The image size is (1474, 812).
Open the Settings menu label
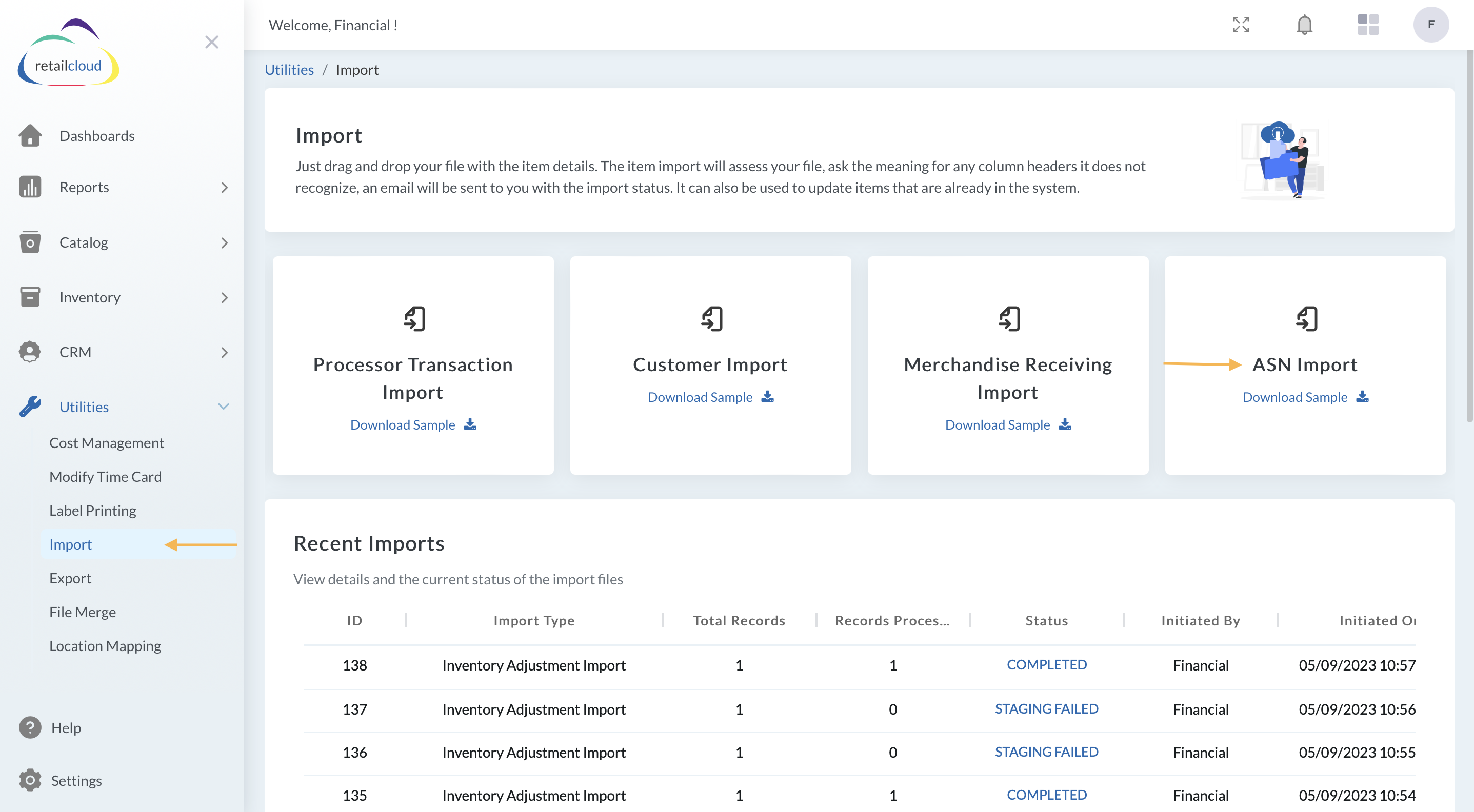76,780
